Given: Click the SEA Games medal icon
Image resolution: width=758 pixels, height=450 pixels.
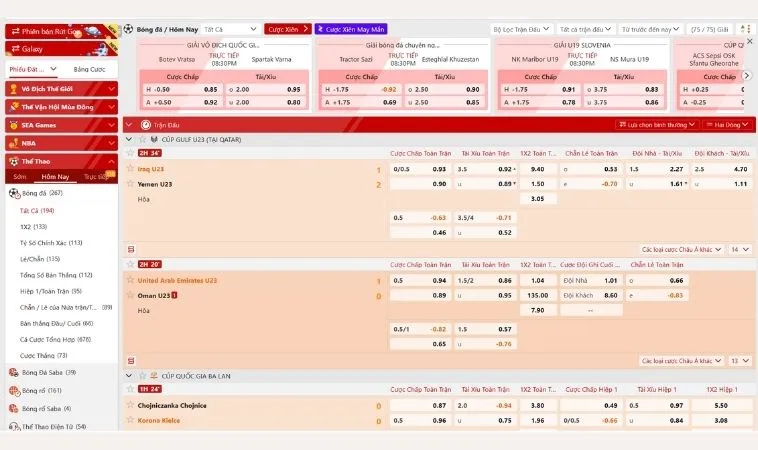Looking at the screenshot, I should (13, 125).
